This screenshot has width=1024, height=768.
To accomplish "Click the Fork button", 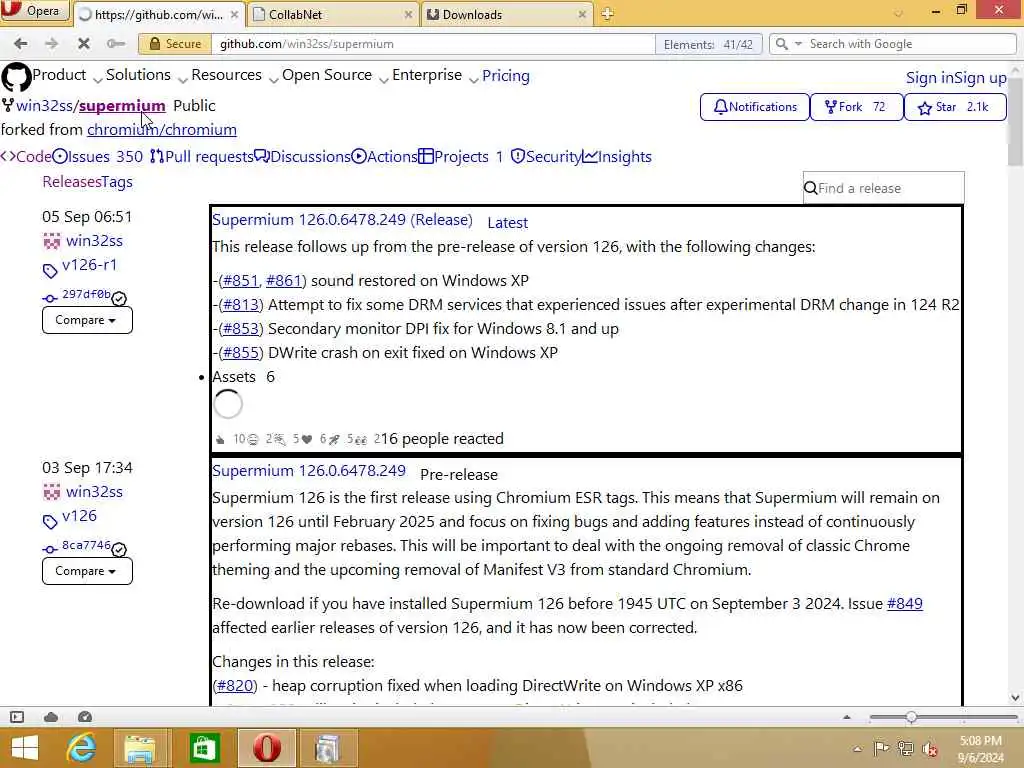I will pyautogui.click(x=857, y=107).
